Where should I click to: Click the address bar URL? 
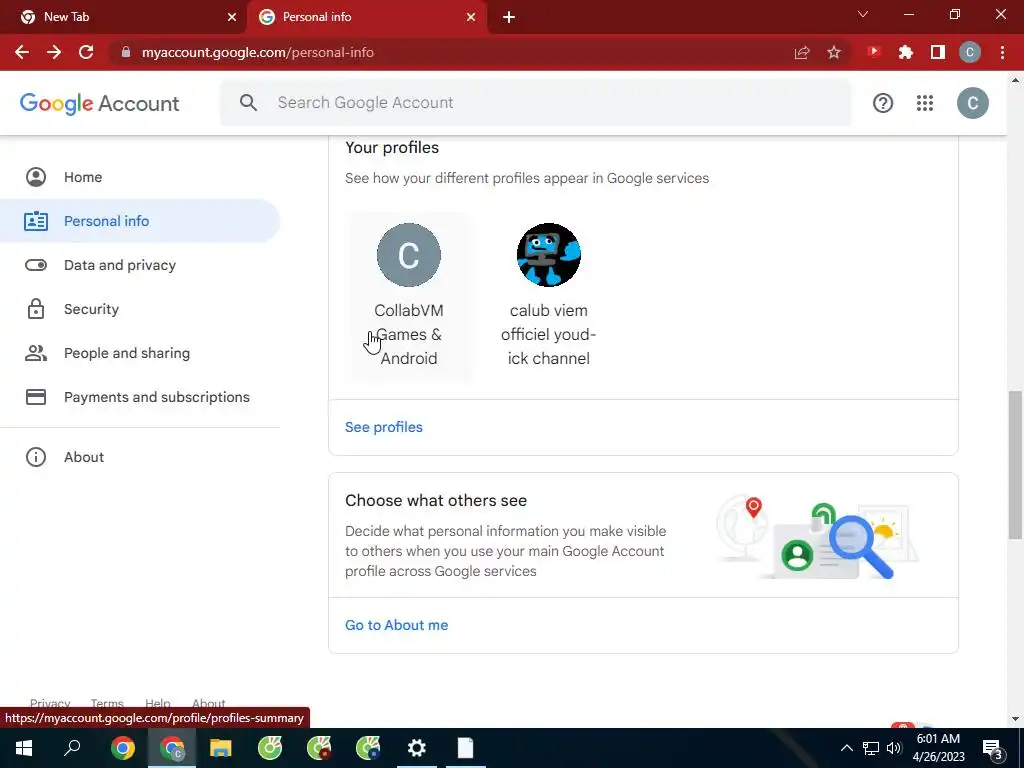[x=258, y=52]
